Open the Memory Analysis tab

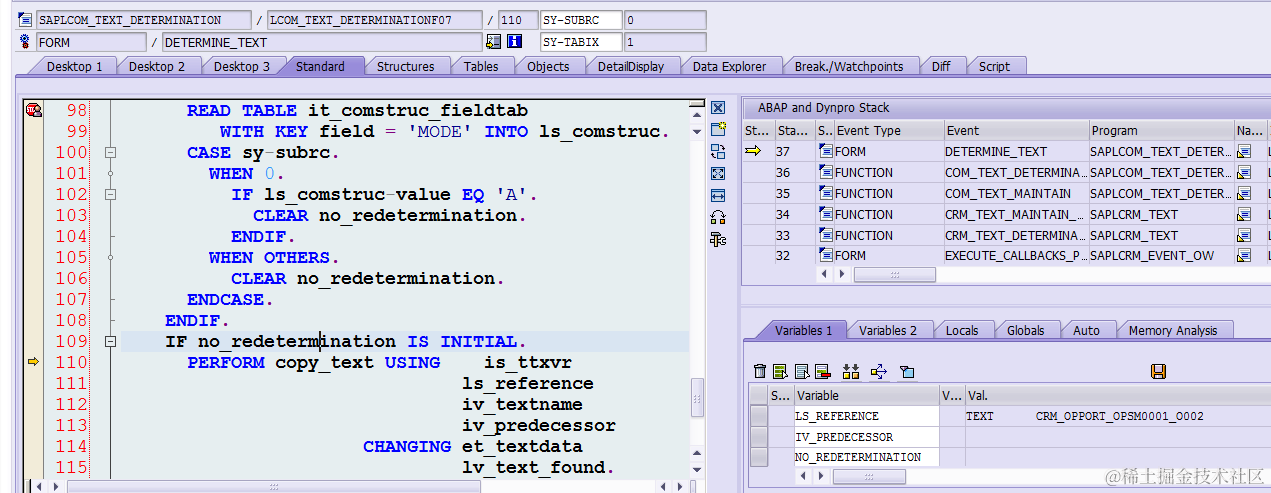pos(1173,331)
